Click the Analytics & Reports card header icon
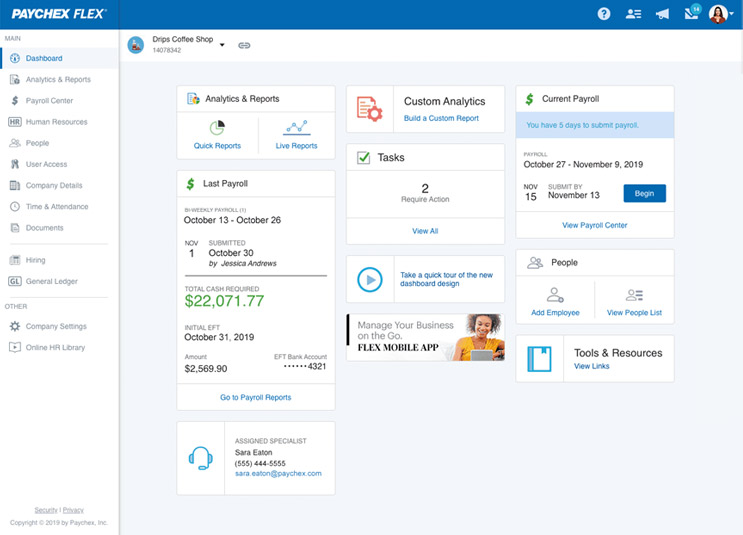Image resolution: width=743 pixels, height=535 pixels. [x=193, y=99]
